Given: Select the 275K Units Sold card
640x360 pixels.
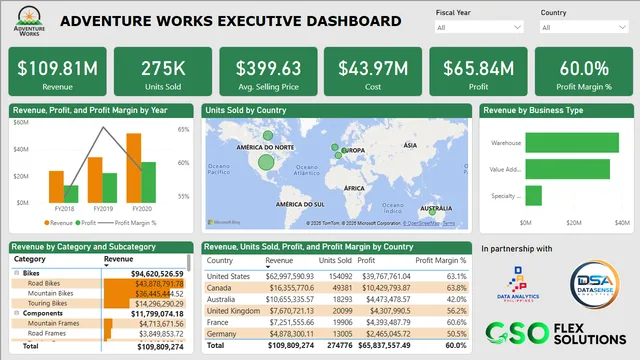Looking at the screenshot, I should (x=163, y=71).
